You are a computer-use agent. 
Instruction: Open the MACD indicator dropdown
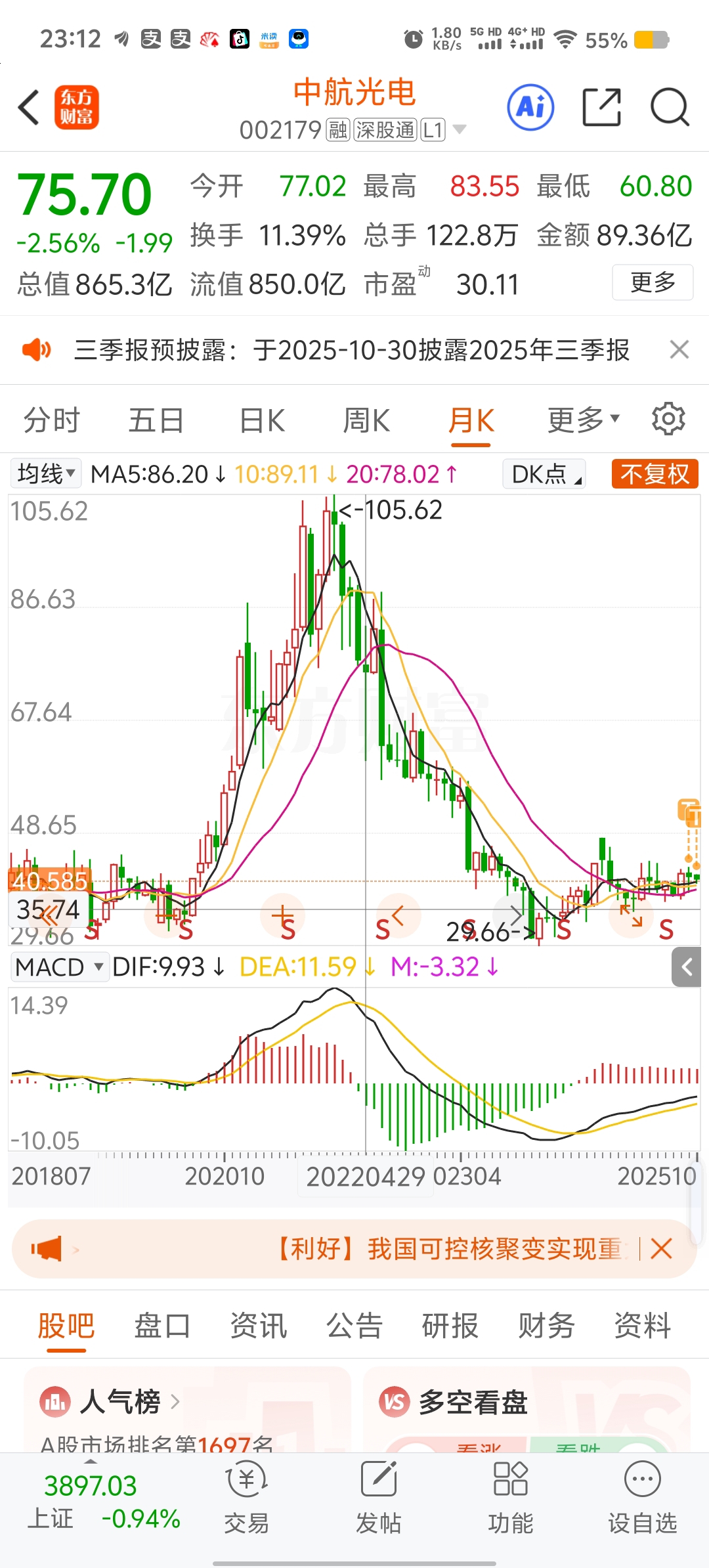click(x=59, y=967)
